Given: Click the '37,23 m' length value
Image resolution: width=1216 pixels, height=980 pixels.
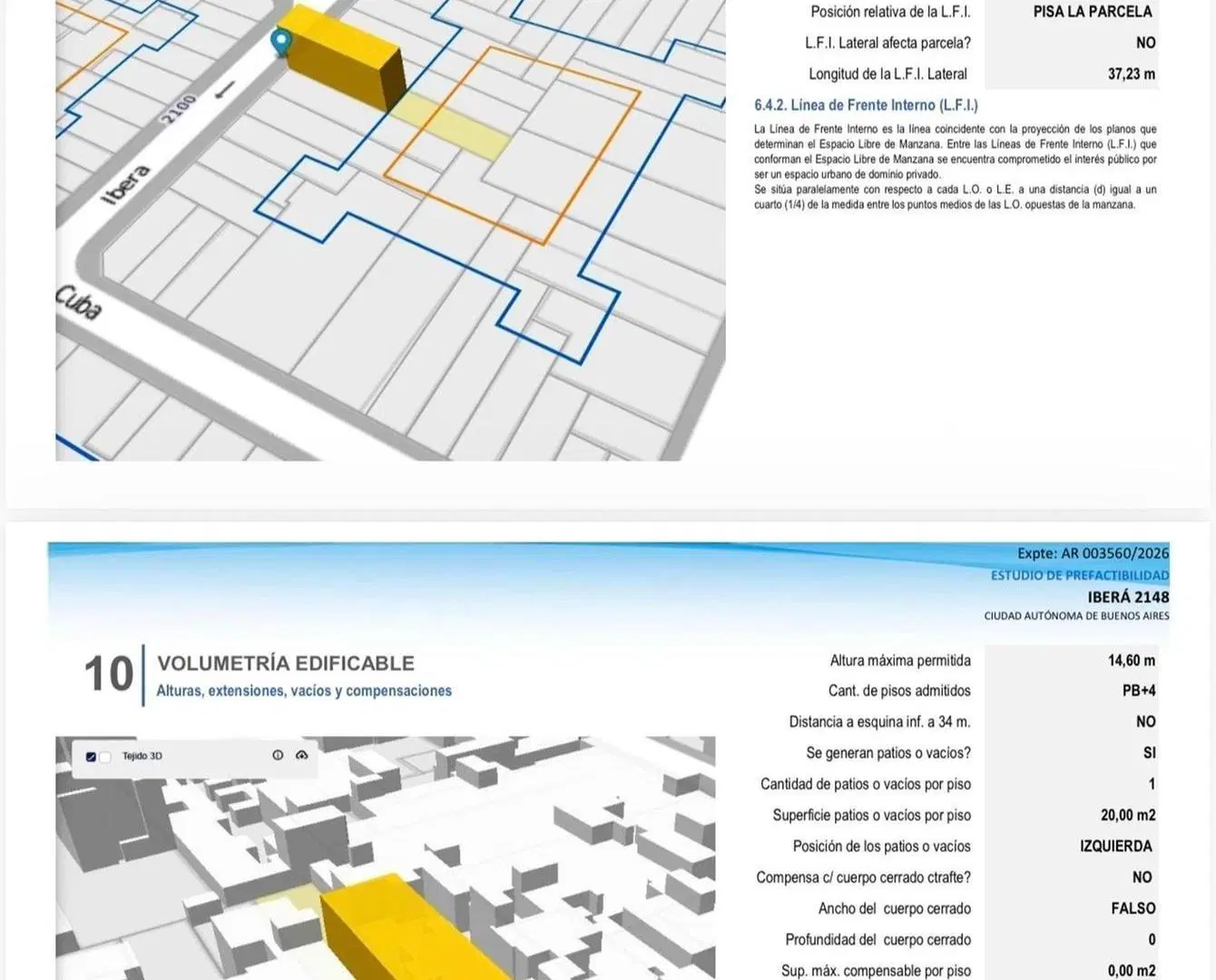Looking at the screenshot, I should (1131, 73).
